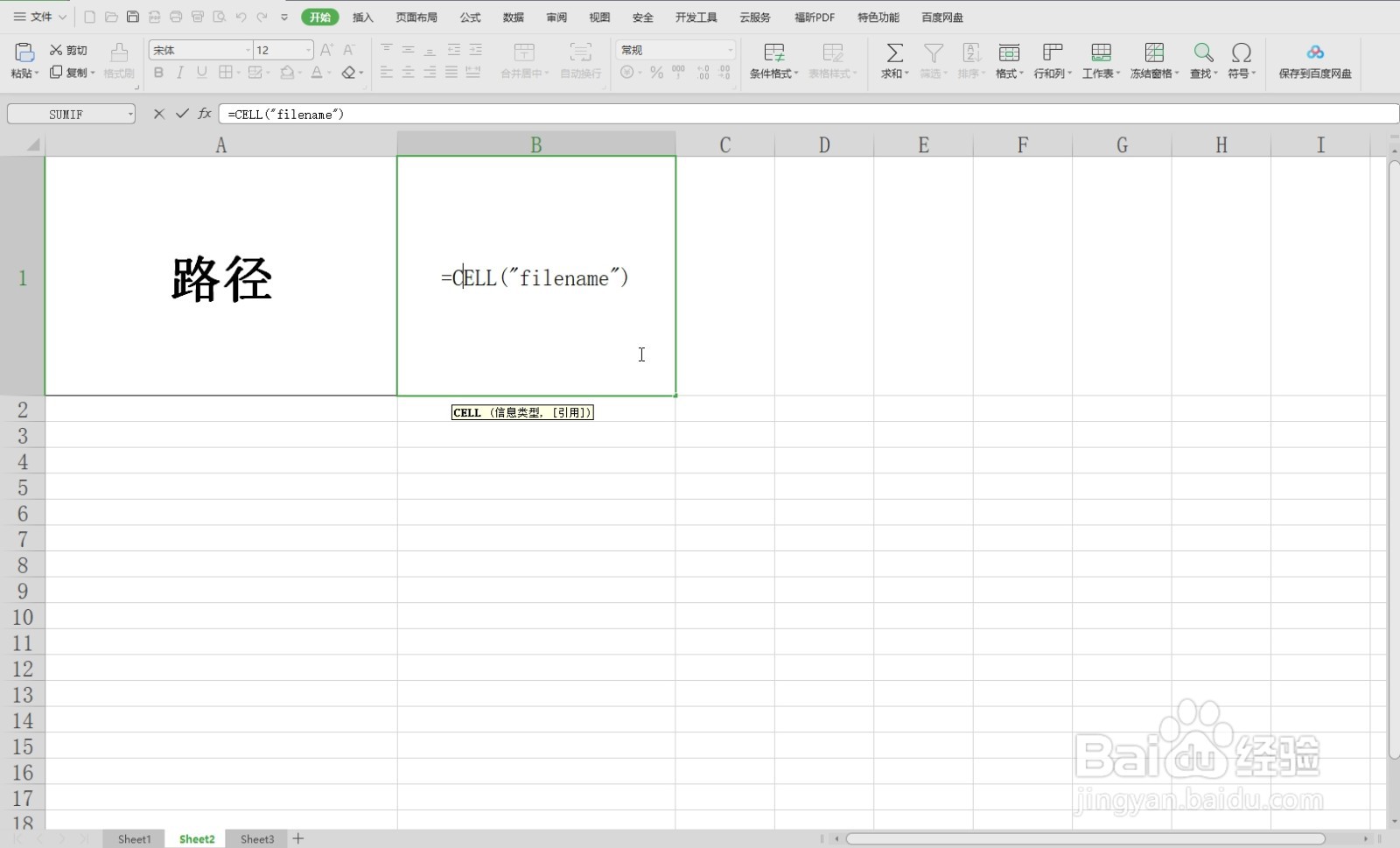The height and width of the screenshot is (848, 1400).
Task: Open the Insert Function fx dialog
Action: tap(205, 114)
